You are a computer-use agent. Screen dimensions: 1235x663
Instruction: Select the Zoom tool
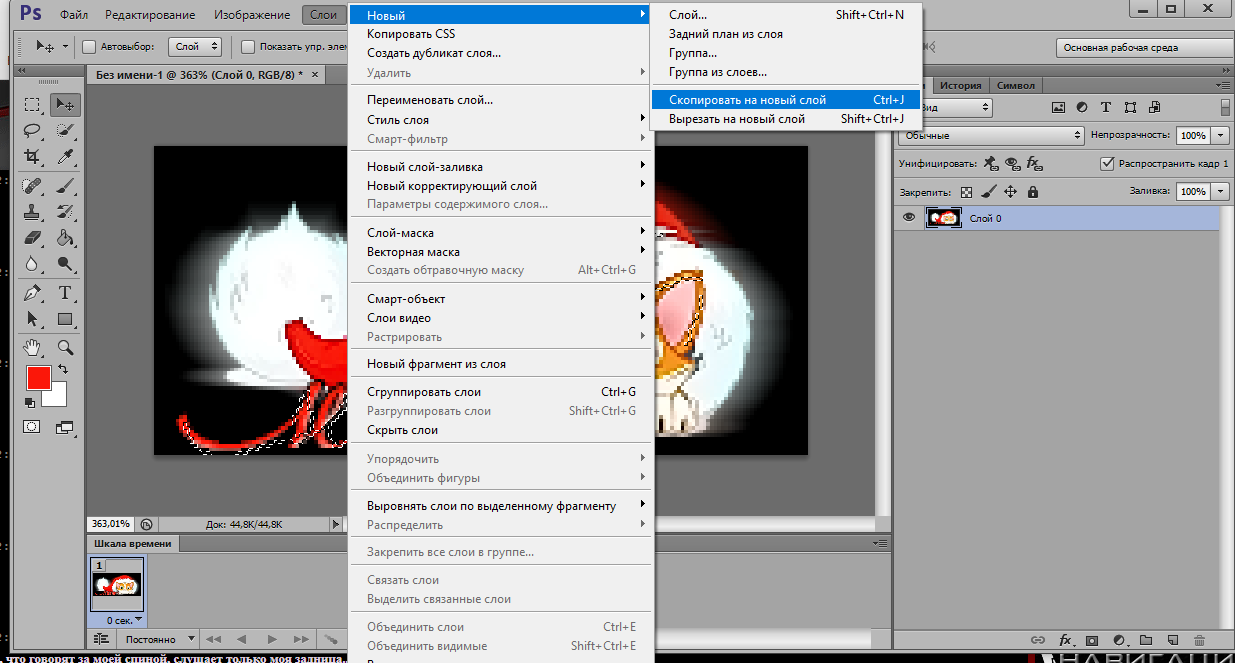(x=65, y=347)
